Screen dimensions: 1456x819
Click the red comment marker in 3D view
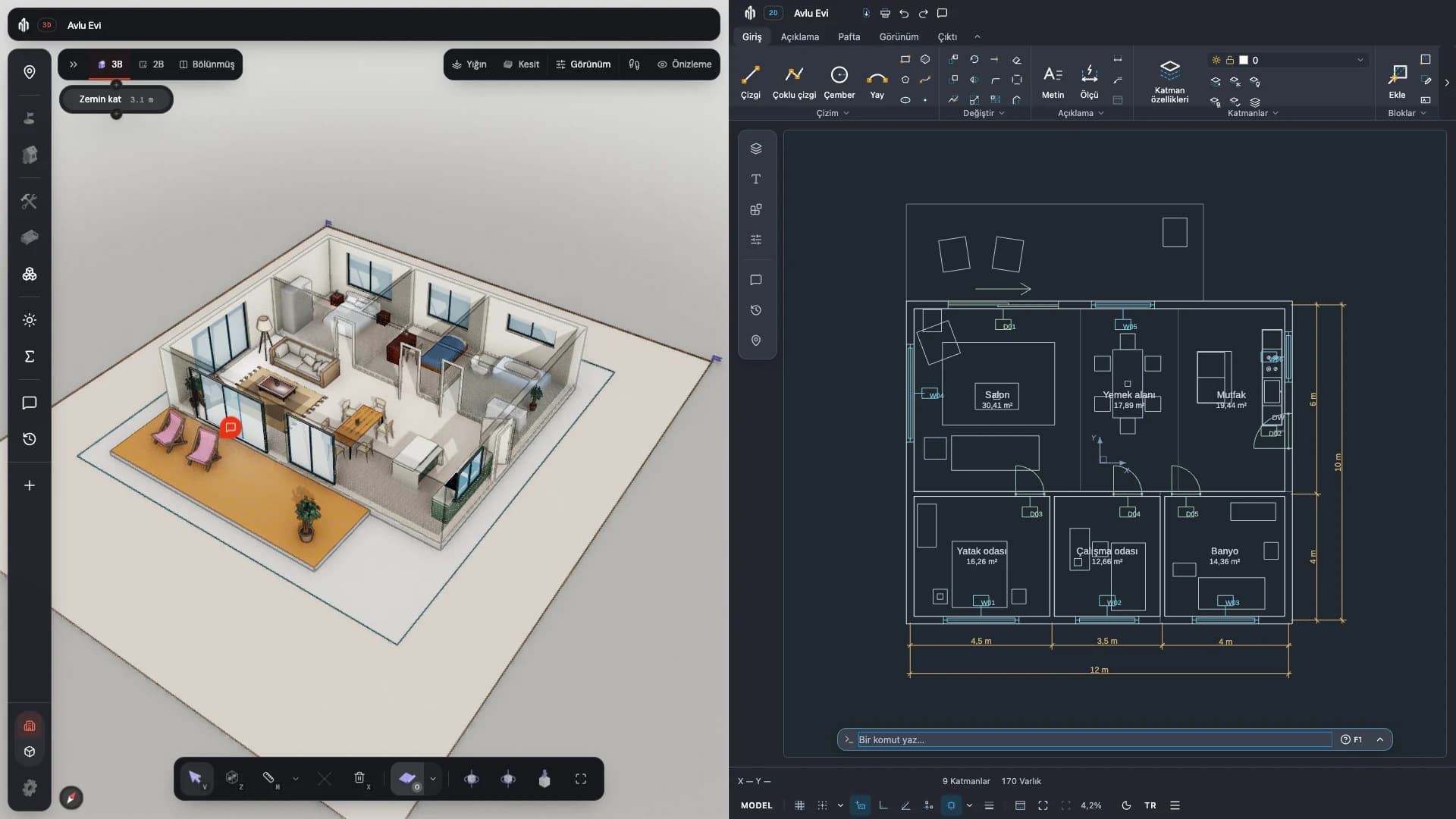pos(231,428)
